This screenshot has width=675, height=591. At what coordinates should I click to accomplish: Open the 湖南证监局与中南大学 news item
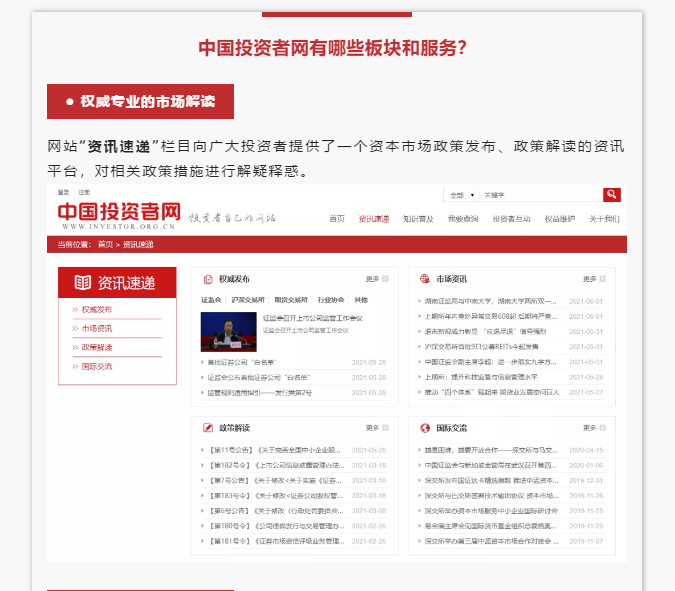pos(490,301)
